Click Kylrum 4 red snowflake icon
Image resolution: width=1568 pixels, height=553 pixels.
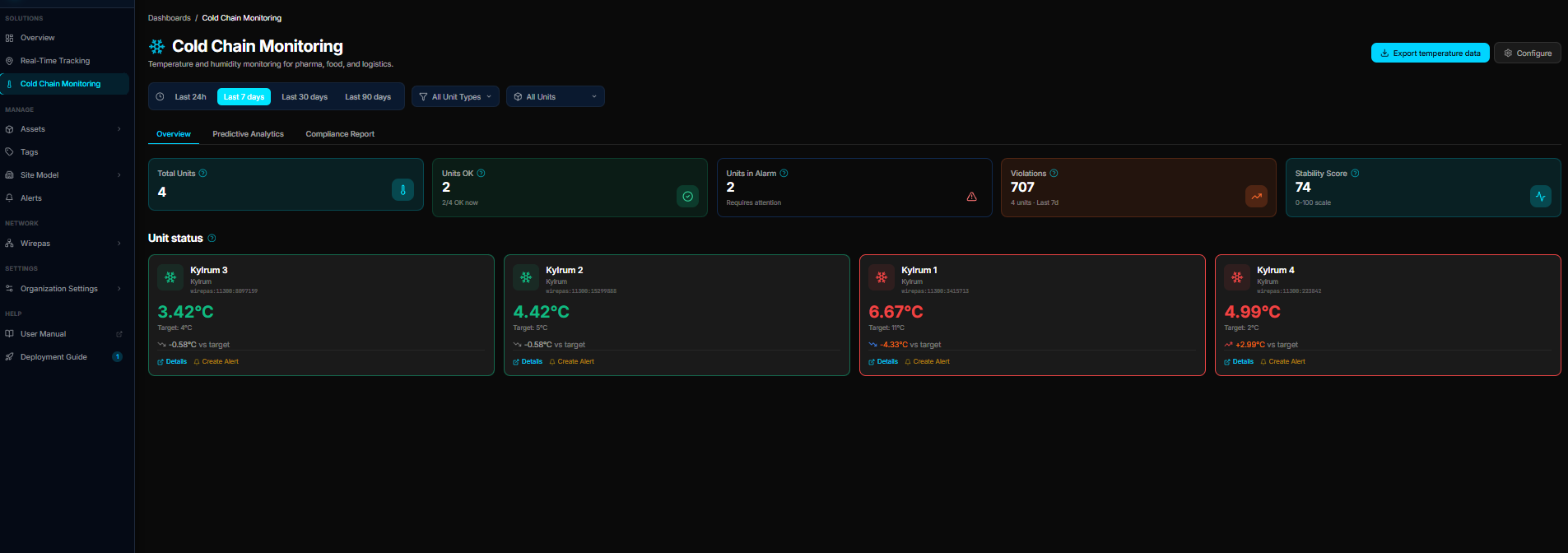(1237, 277)
